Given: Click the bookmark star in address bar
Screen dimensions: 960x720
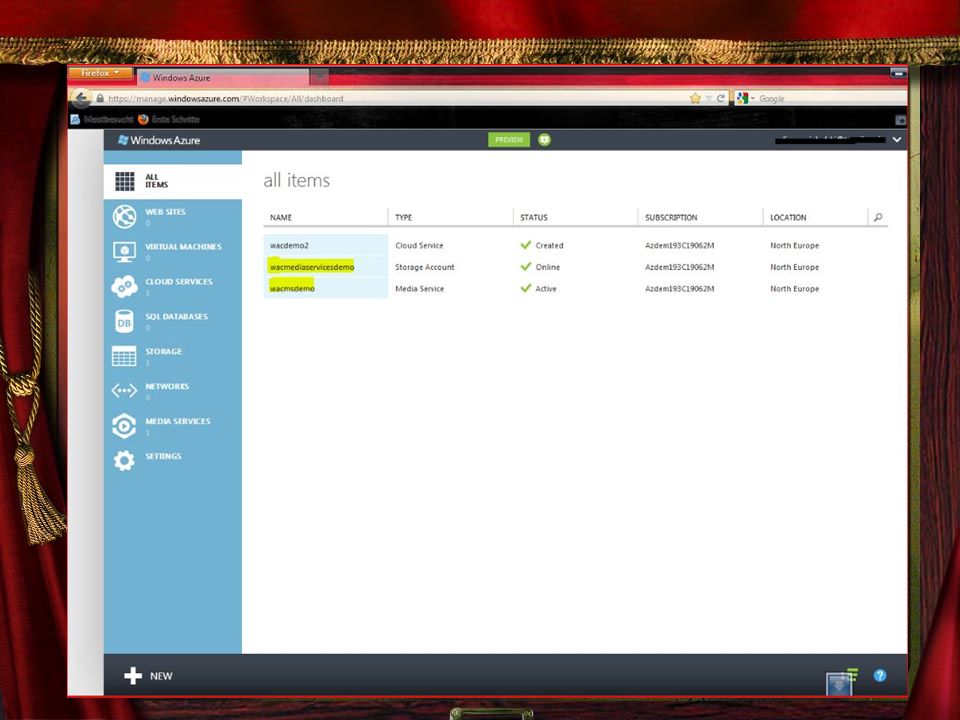Looking at the screenshot, I should [x=695, y=99].
